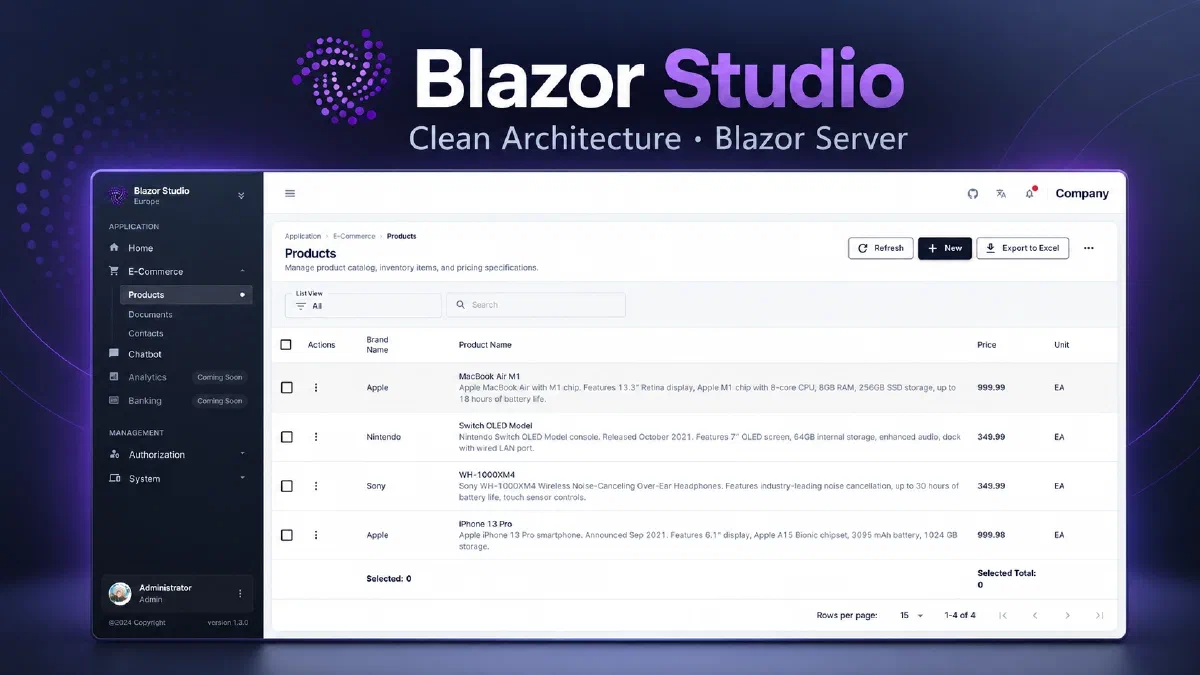Expand the Authorization menu chevron
The height and width of the screenshot is (675, 1200).
(x=242, y=454)
